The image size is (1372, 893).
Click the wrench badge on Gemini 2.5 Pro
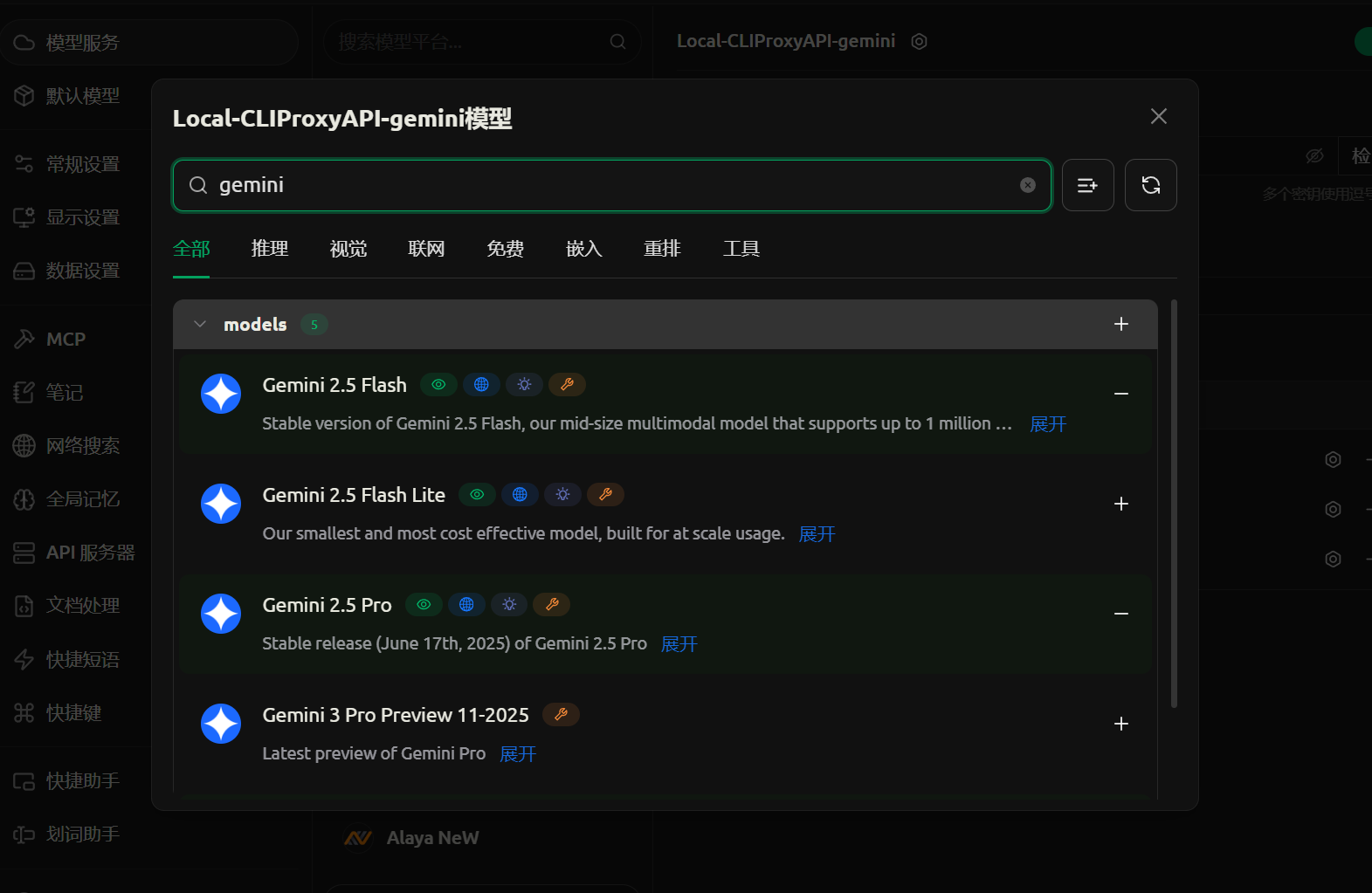click(552, 604)
